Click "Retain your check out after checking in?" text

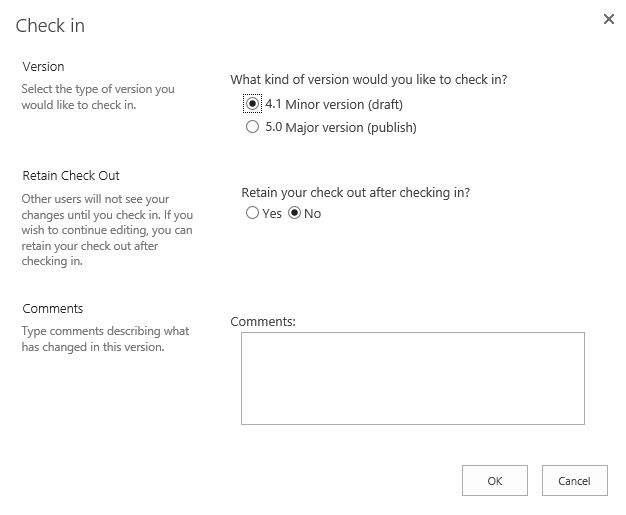(x=356, y=192)
